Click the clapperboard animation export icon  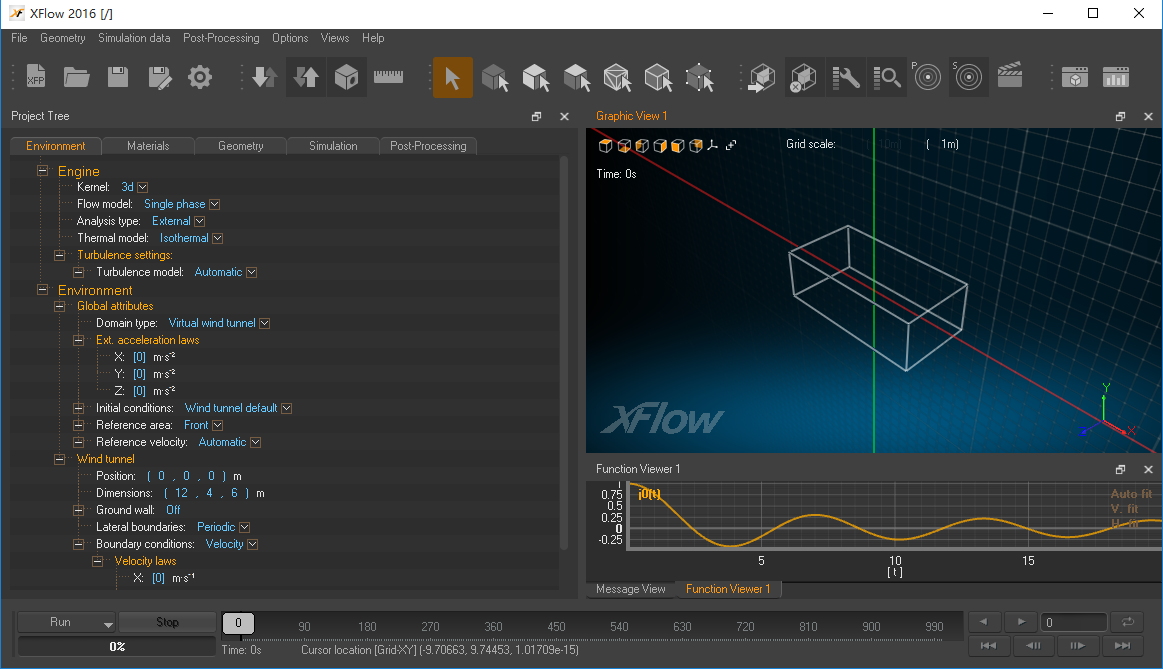click(1010, 77)
